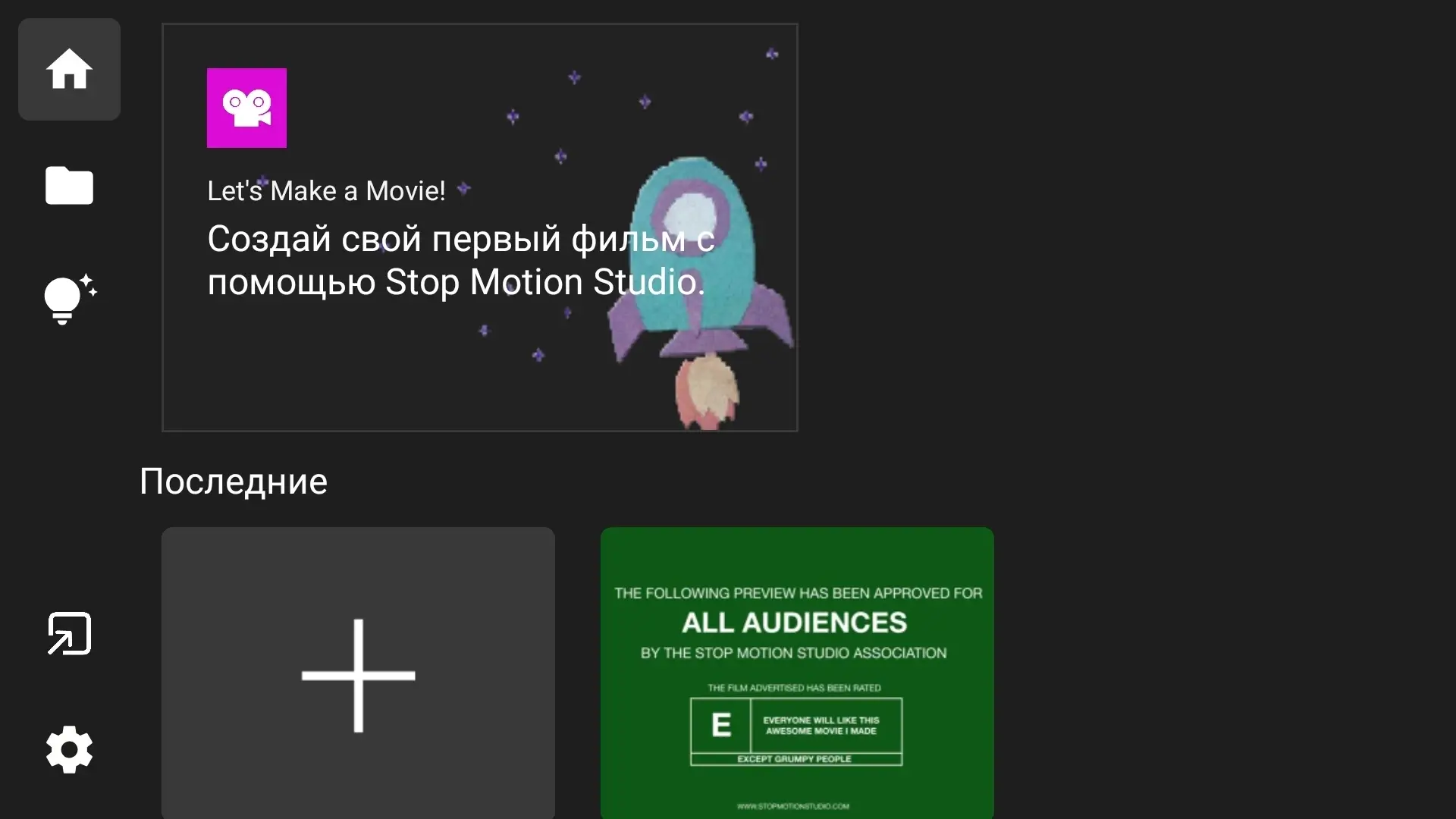Open the settings gear

(69, 749)
